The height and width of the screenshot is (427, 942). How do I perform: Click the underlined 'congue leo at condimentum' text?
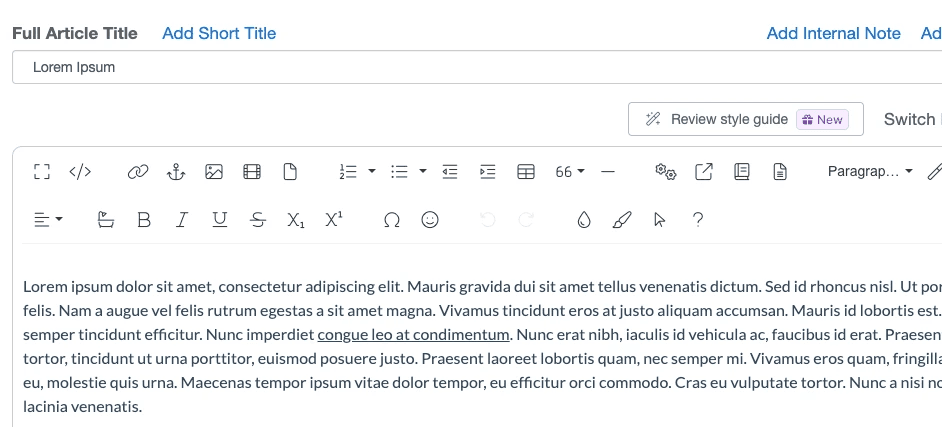(x=413, y=335)
